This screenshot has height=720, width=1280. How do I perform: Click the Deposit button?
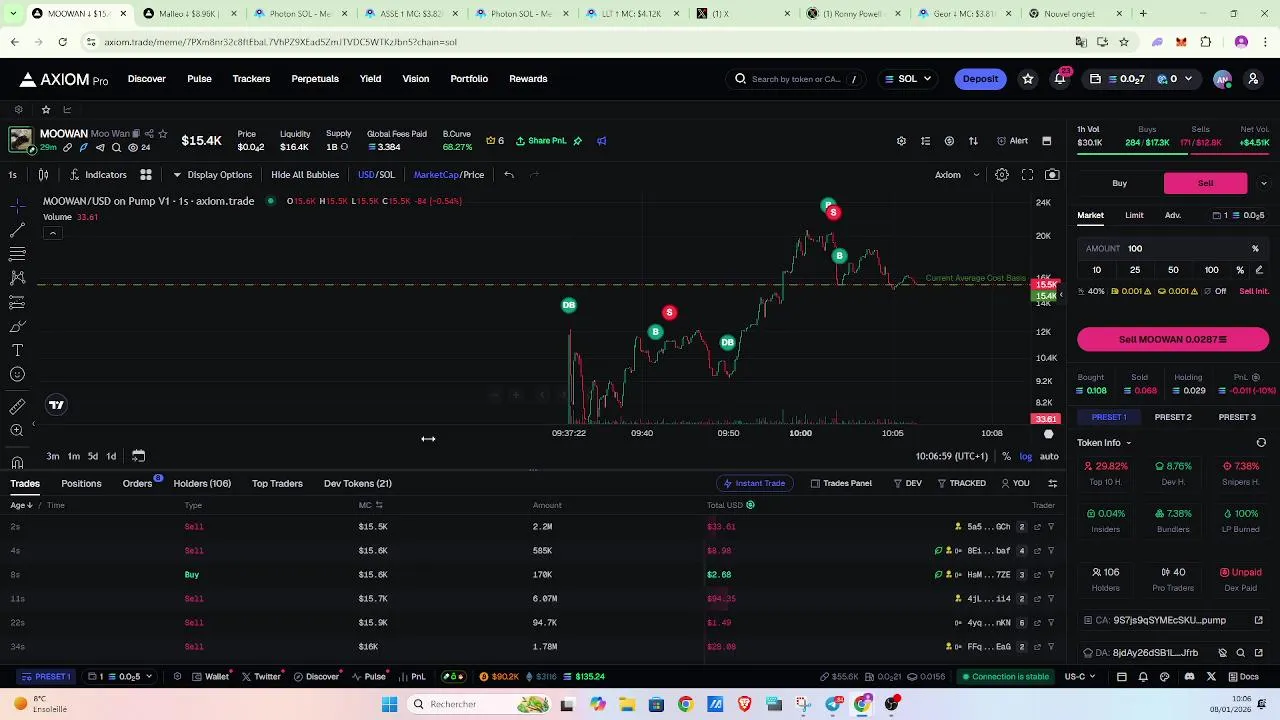(980, 79)
